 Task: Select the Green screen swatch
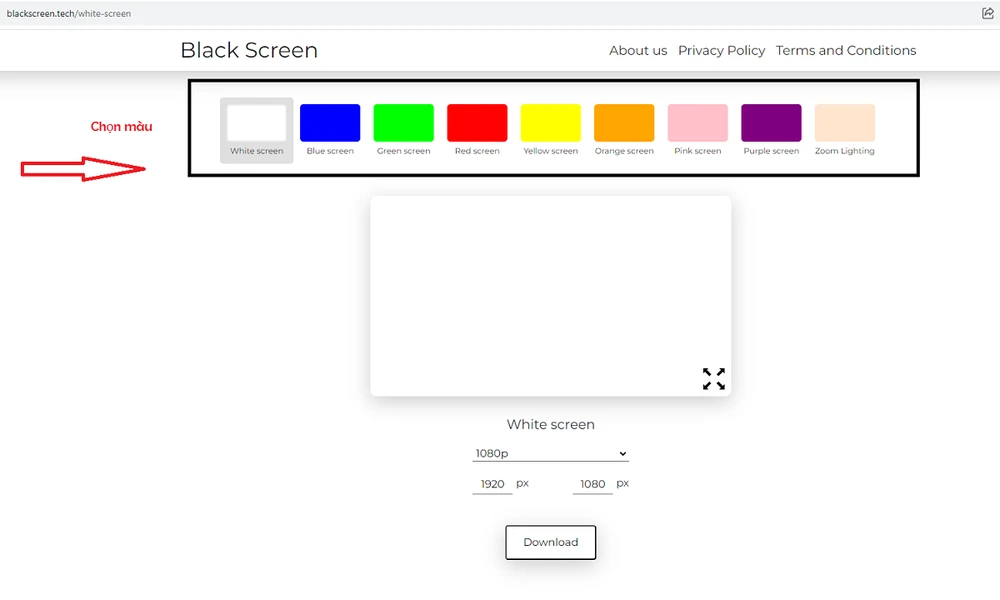(404, 130)
